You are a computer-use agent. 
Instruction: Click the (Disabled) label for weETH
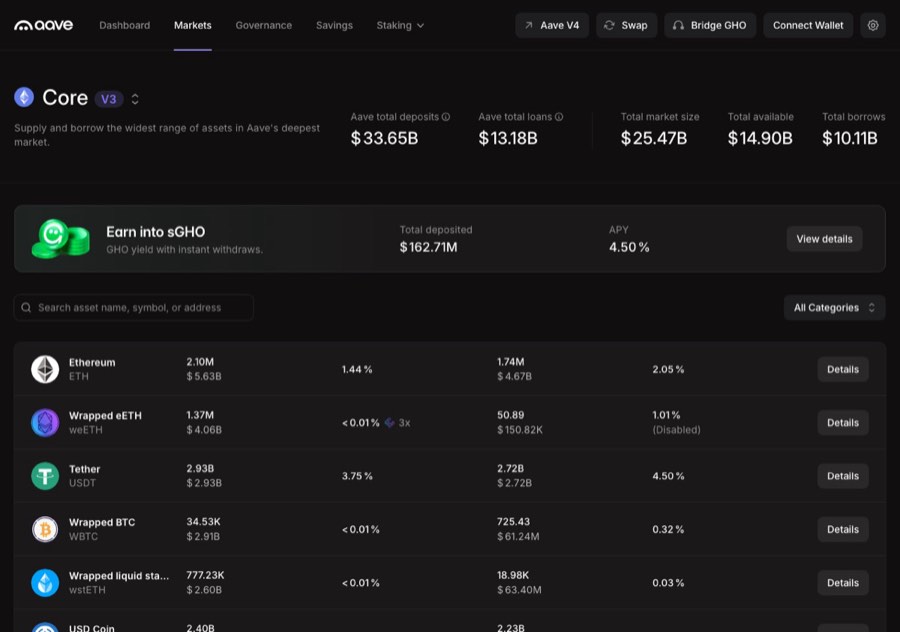676,430
